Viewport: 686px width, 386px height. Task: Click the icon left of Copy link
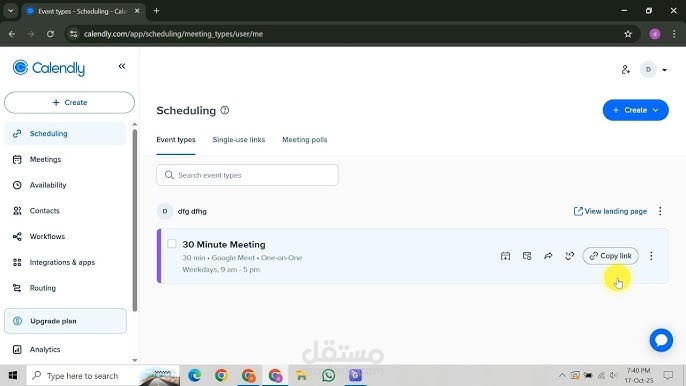[x=570, y=256]
